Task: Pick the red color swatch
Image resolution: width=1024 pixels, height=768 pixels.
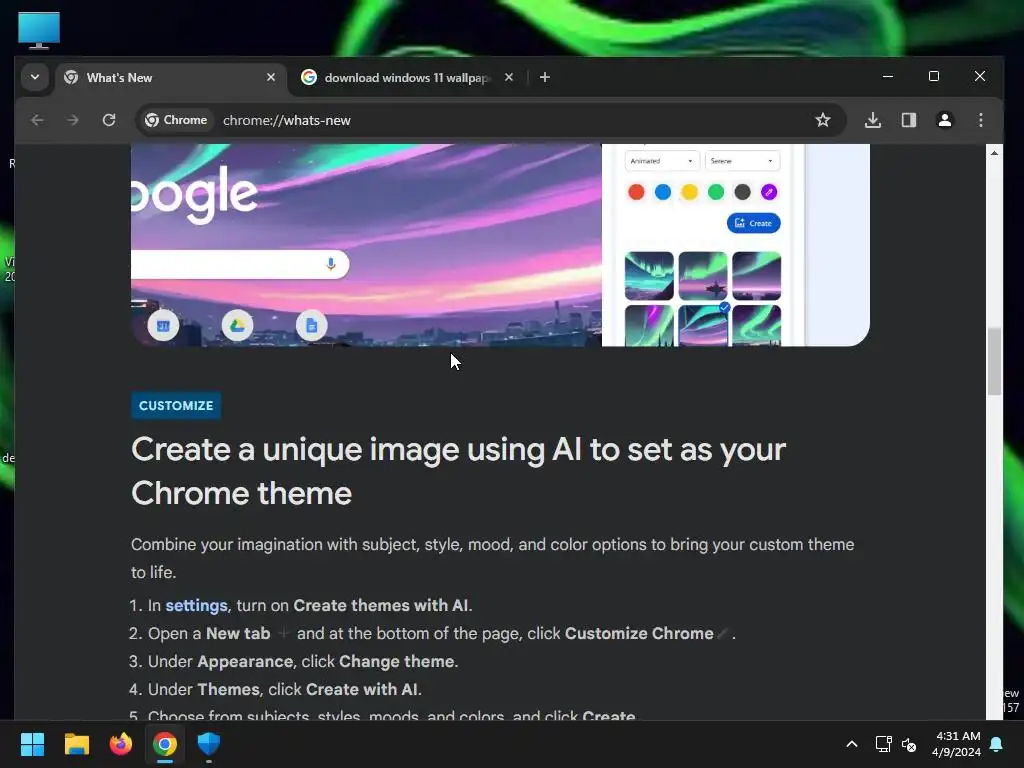Action: pyautogui.click(x=636, y=192)
